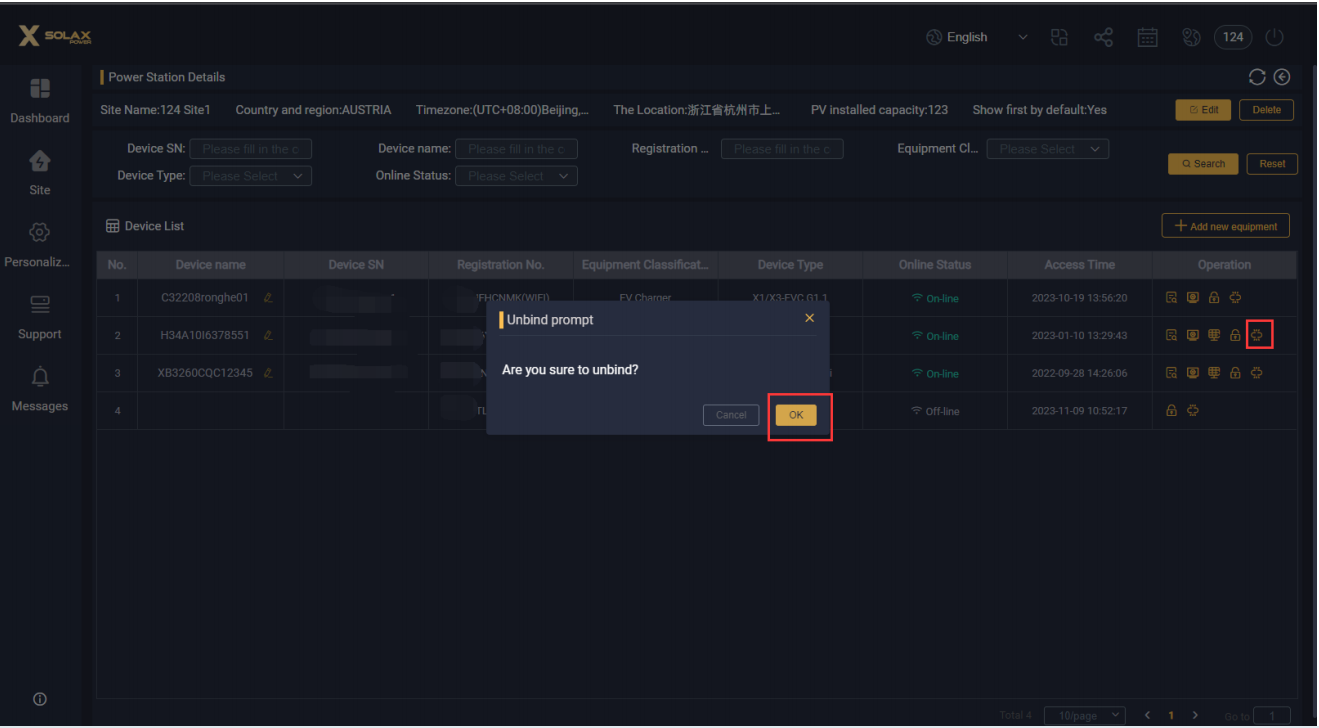Click the document-search icon for H34A10I6378551

[x=1171, y=335]
